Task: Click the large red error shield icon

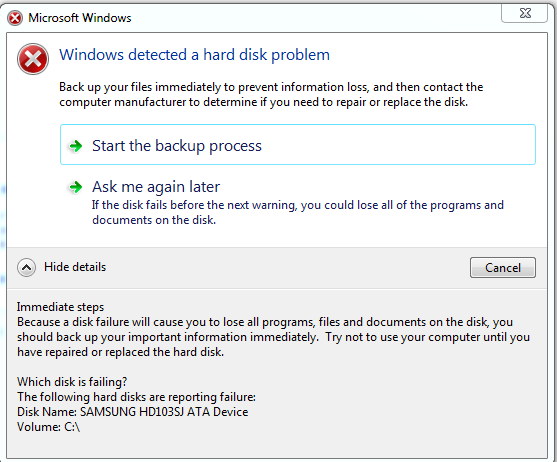Action: click(x=33, y=59)
